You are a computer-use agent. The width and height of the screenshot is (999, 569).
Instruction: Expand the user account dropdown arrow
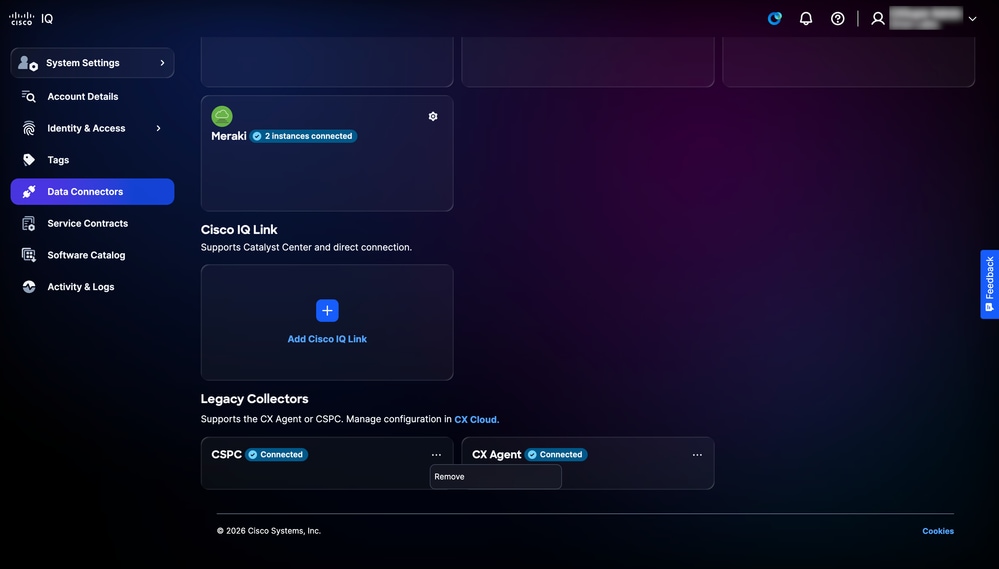[972, 19]
